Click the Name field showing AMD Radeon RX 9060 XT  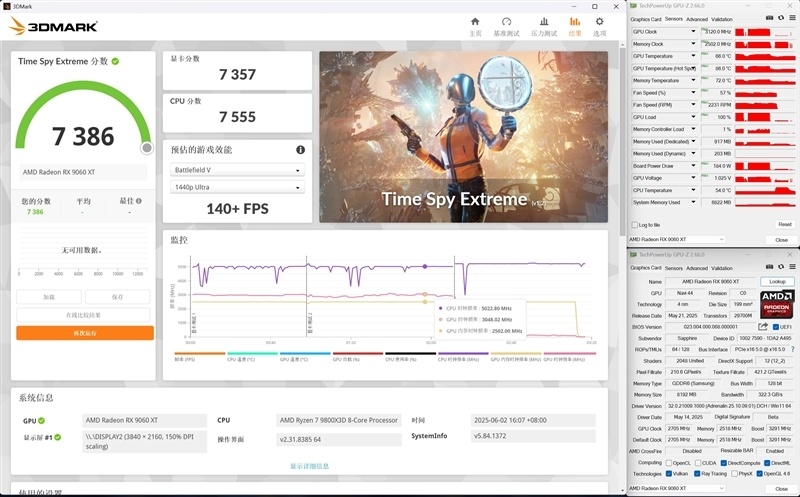click(x=710, y=282)
